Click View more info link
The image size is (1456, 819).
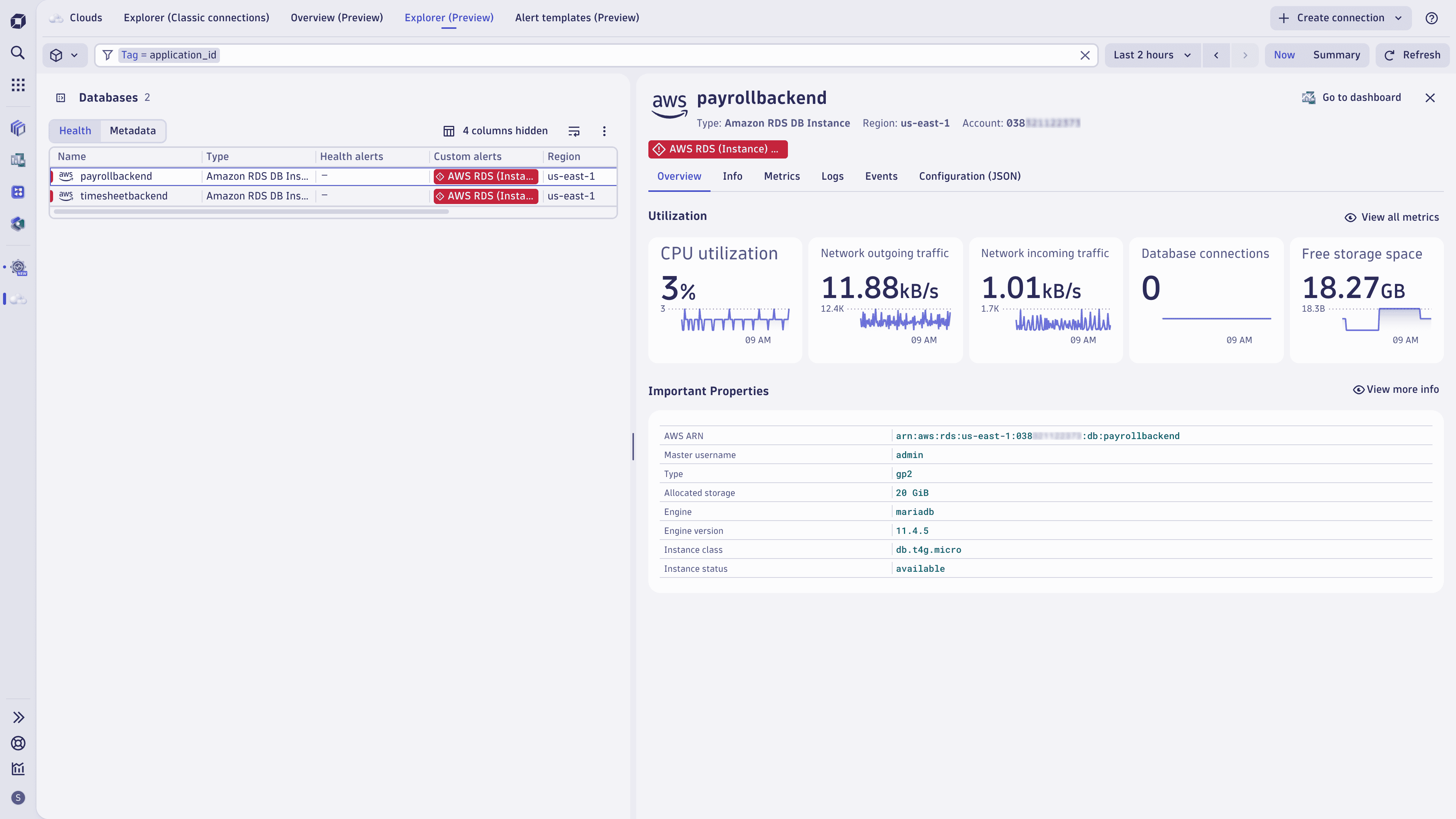pos(1396,390)
